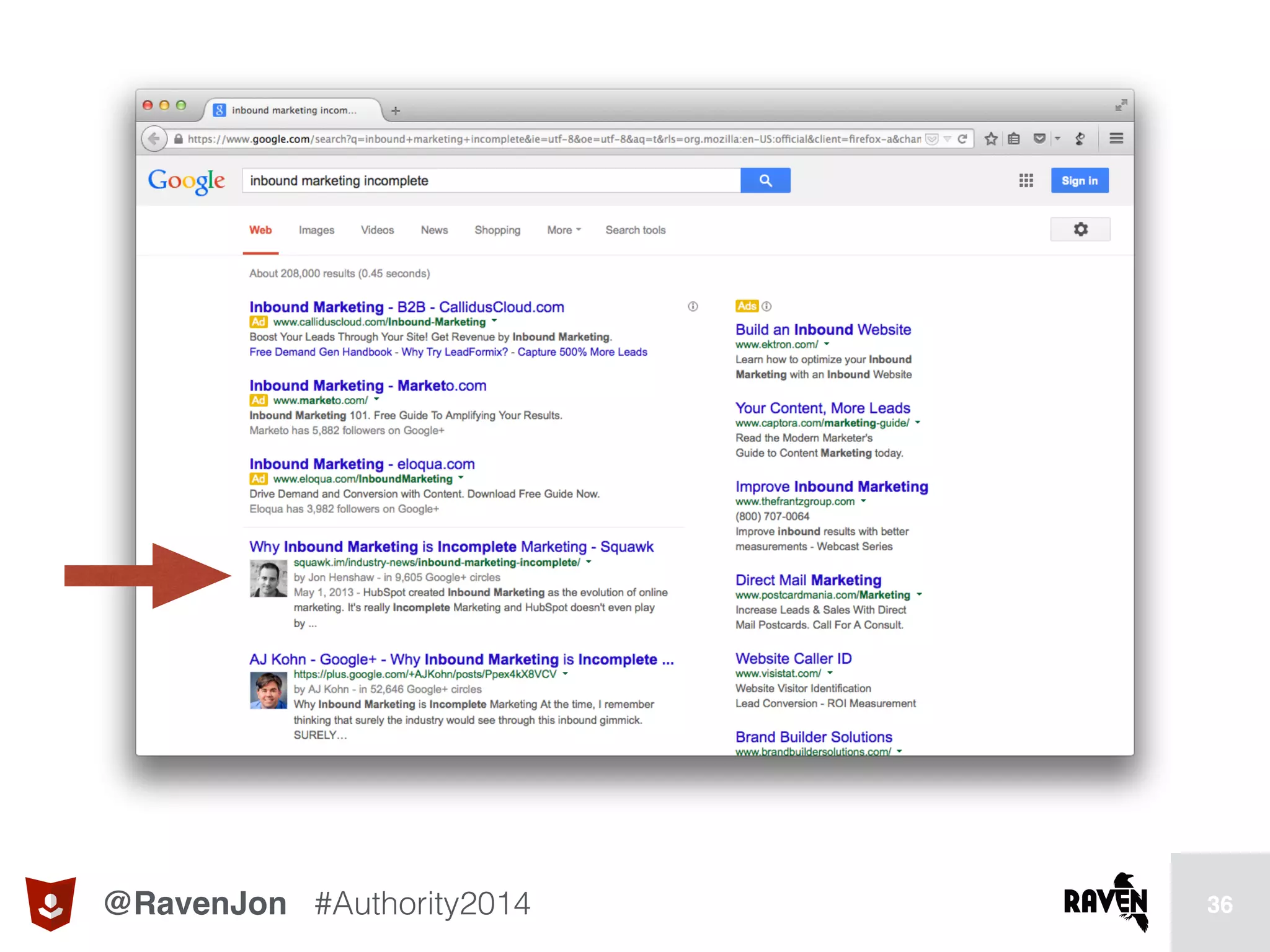Open 'Inbound Marketing - eloqua.com' ad link

(362, 464)
